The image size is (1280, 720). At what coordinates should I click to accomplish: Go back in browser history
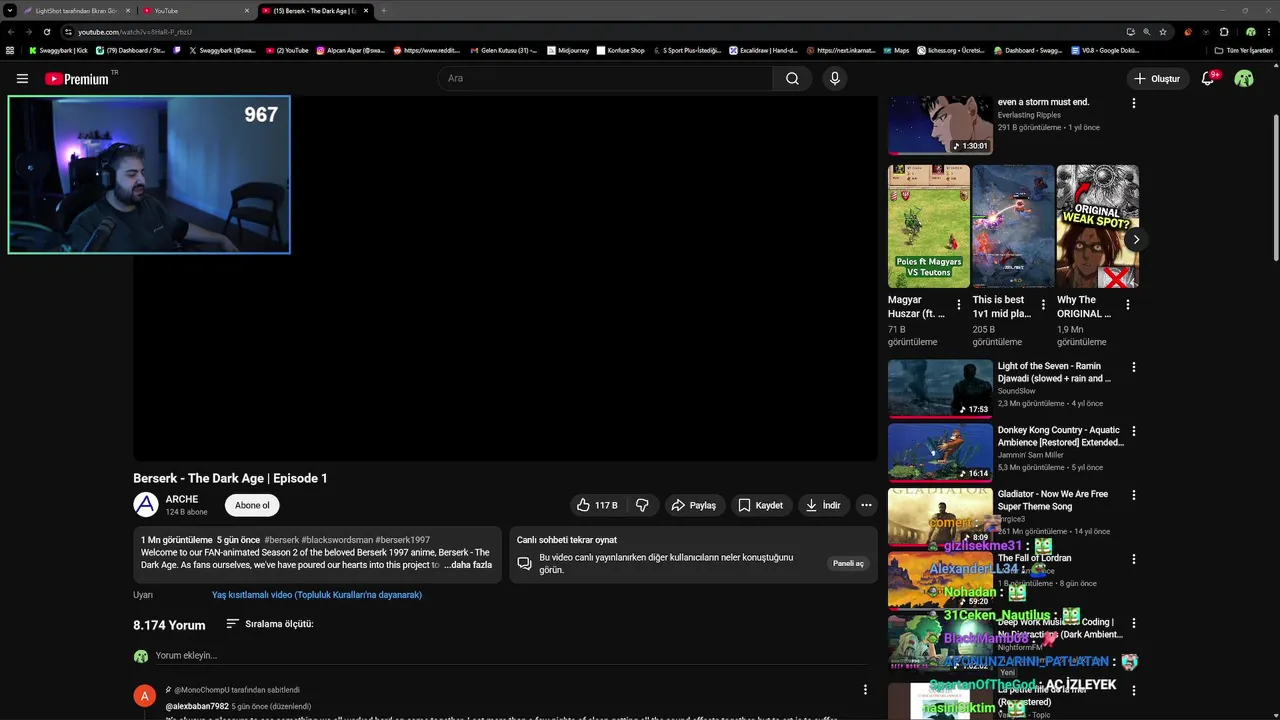pyautogui.click(x=11, y=32)
